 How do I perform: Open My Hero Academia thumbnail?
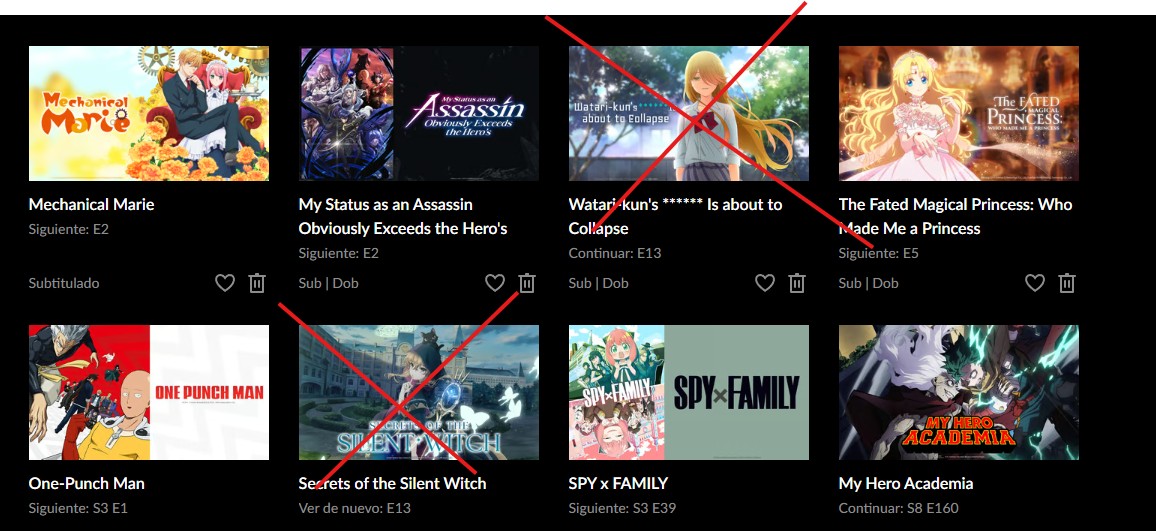958,392
